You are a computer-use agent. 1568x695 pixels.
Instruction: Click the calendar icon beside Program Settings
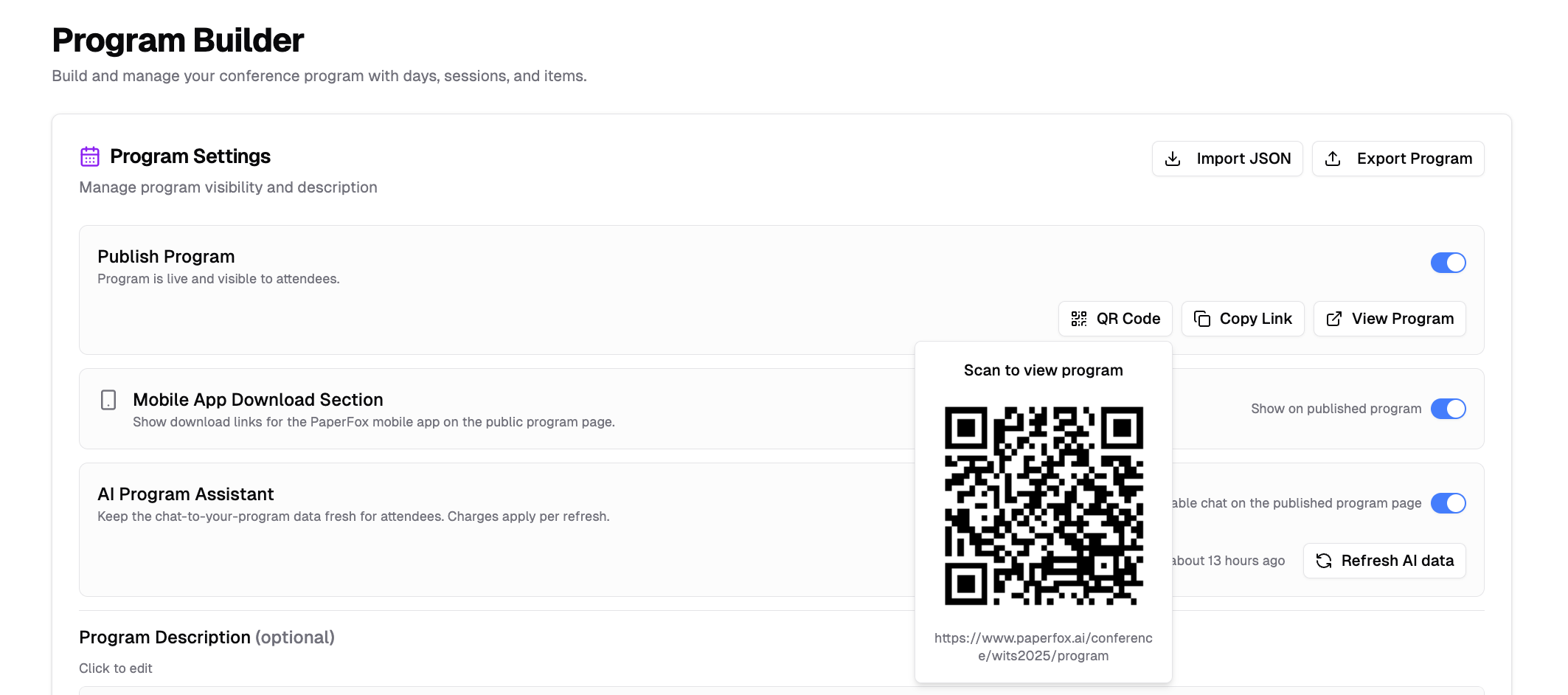click(90, 156)
